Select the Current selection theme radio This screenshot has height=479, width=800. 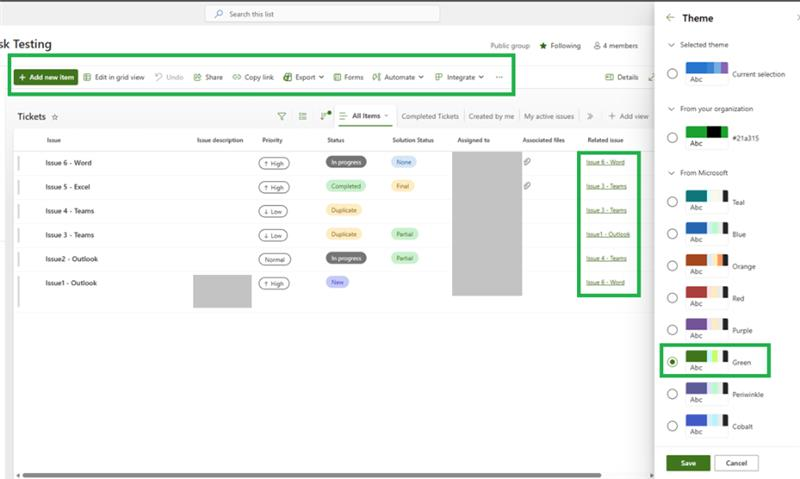[x=672, y=73]
